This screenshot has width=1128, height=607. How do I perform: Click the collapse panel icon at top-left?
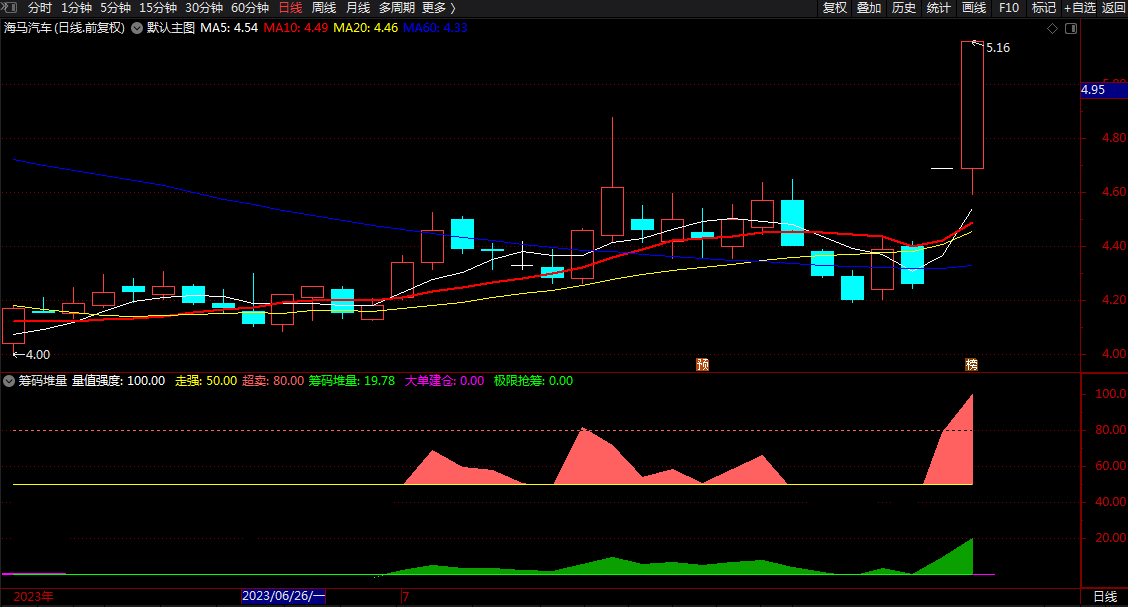tap(9, 7)
